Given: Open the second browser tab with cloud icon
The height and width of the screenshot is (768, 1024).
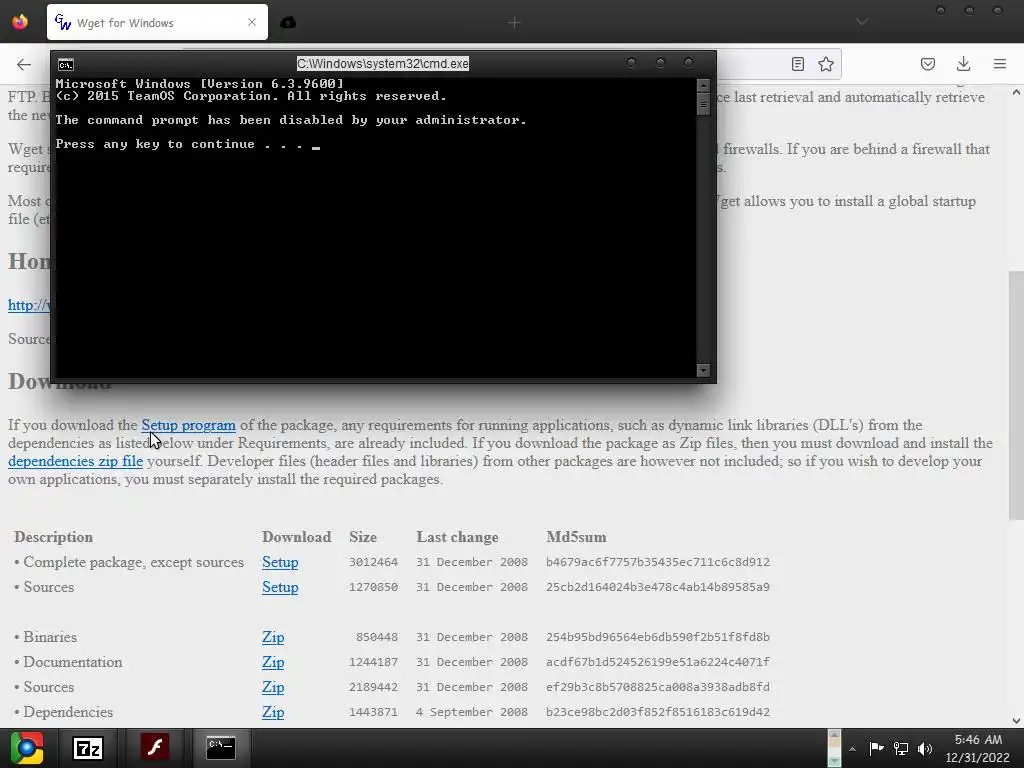Looking at the screenshot, I should tap(288, 23).
